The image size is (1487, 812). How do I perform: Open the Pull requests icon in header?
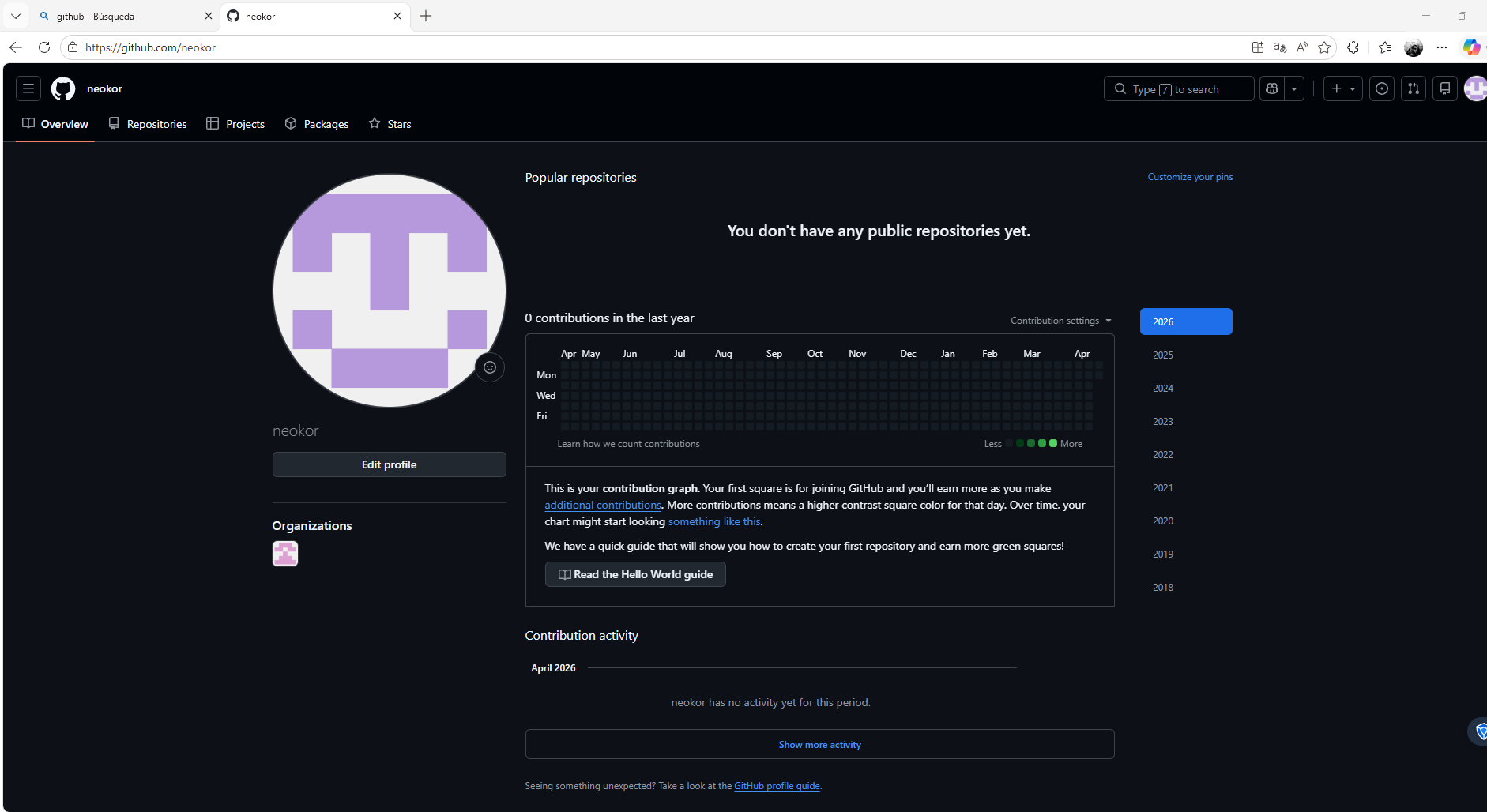click(1414, 88)
